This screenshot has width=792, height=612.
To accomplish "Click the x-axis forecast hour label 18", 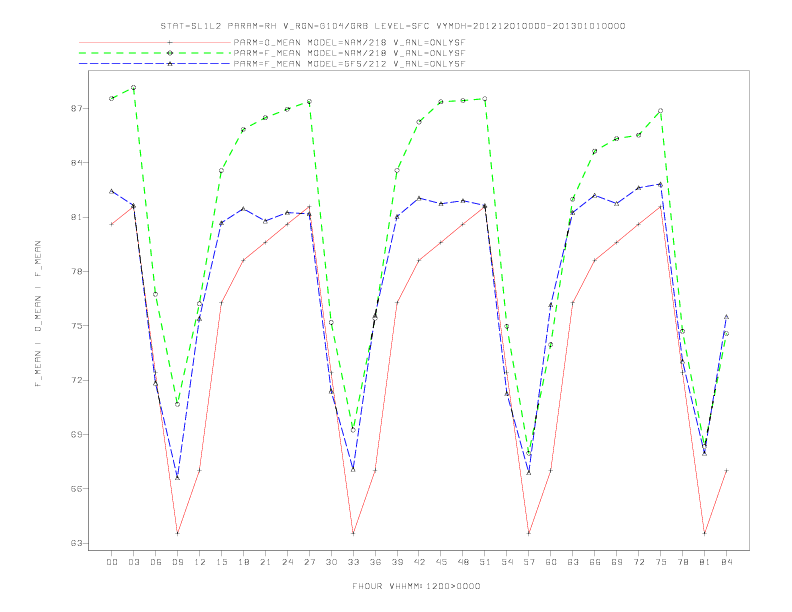I will [x=243, y=562].
